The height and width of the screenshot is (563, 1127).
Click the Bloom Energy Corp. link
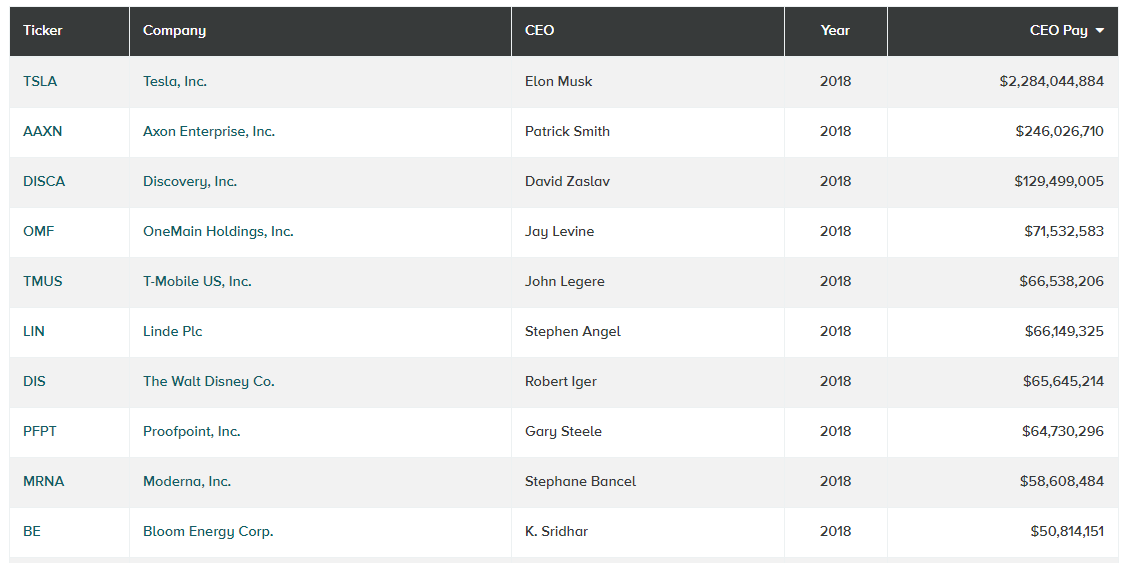(208, 531)
